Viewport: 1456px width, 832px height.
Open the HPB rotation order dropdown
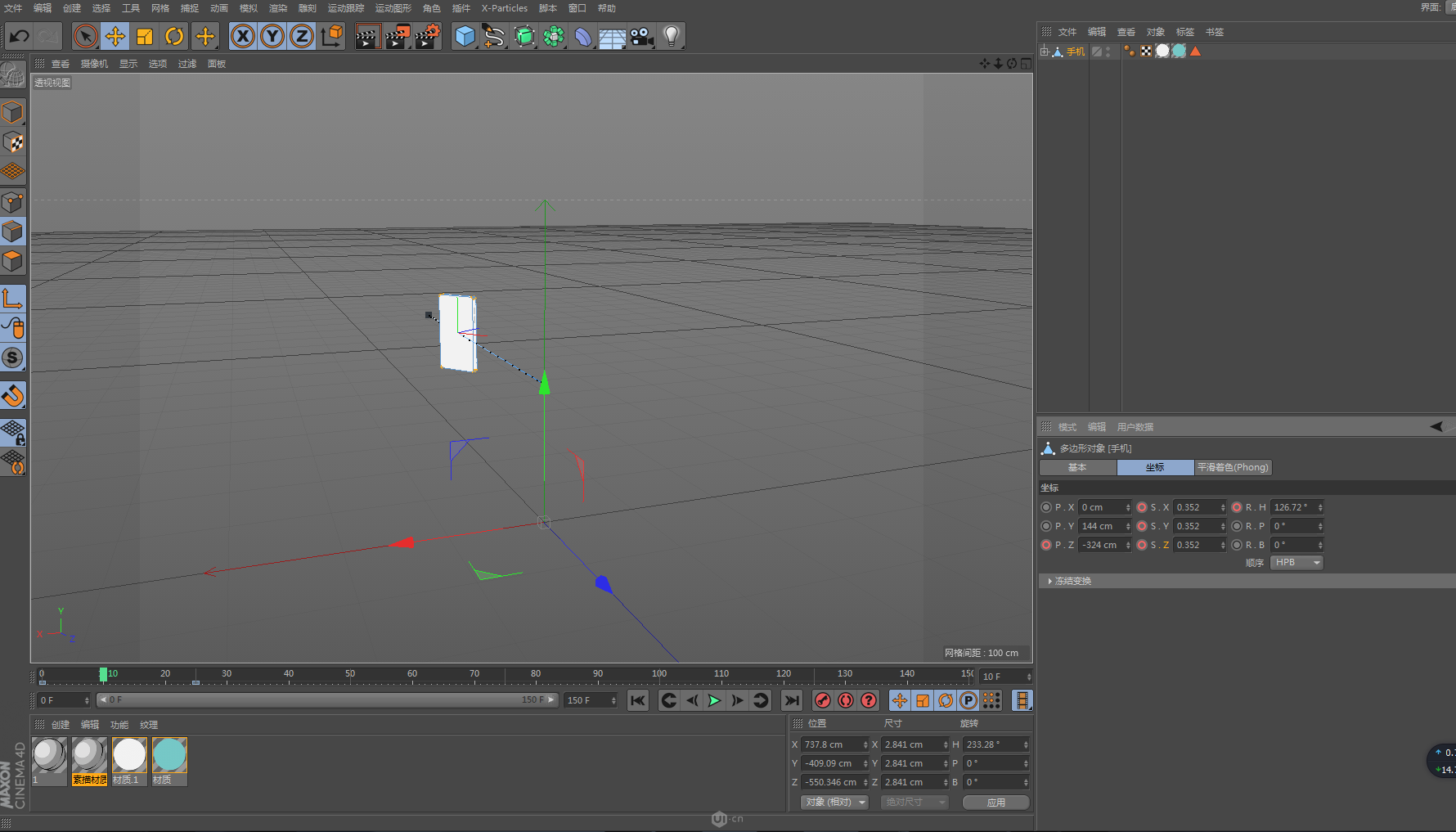point(1296,563)
